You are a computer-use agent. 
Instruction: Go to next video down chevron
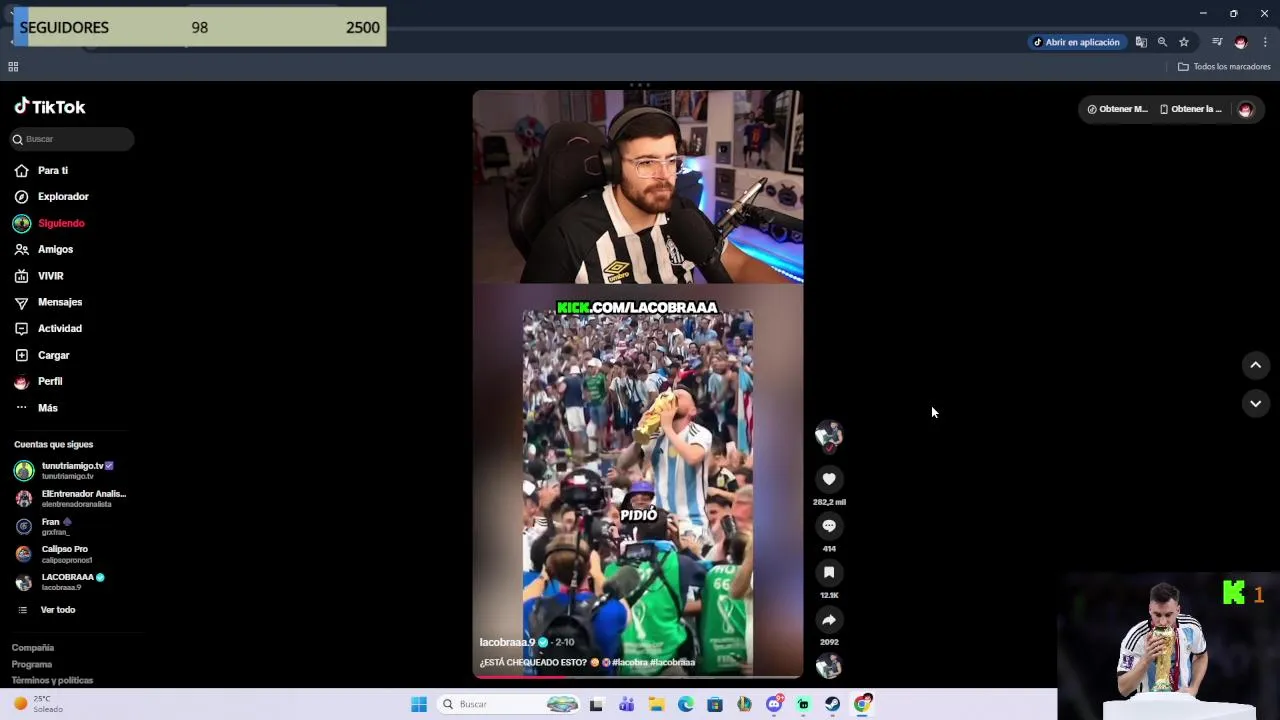point(1256,403)
